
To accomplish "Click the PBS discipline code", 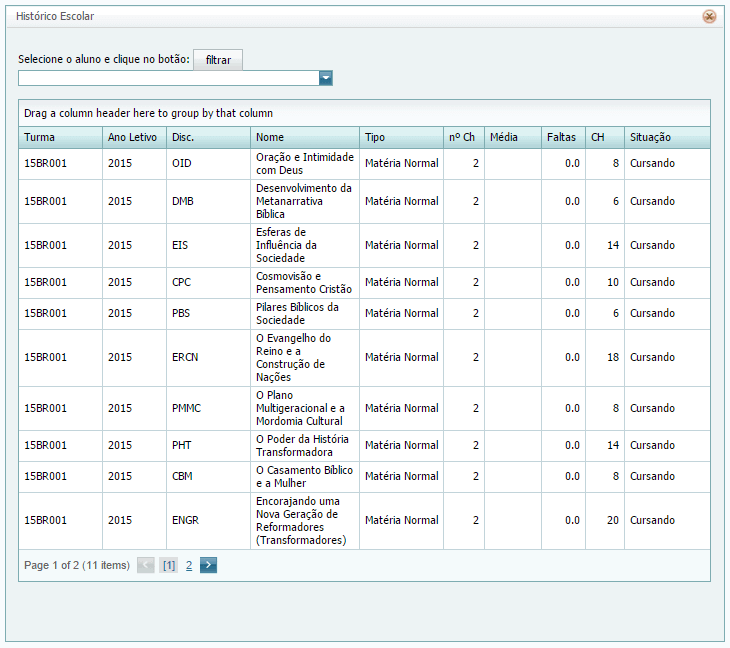I will pyautogui.click(x=181, y=313).
